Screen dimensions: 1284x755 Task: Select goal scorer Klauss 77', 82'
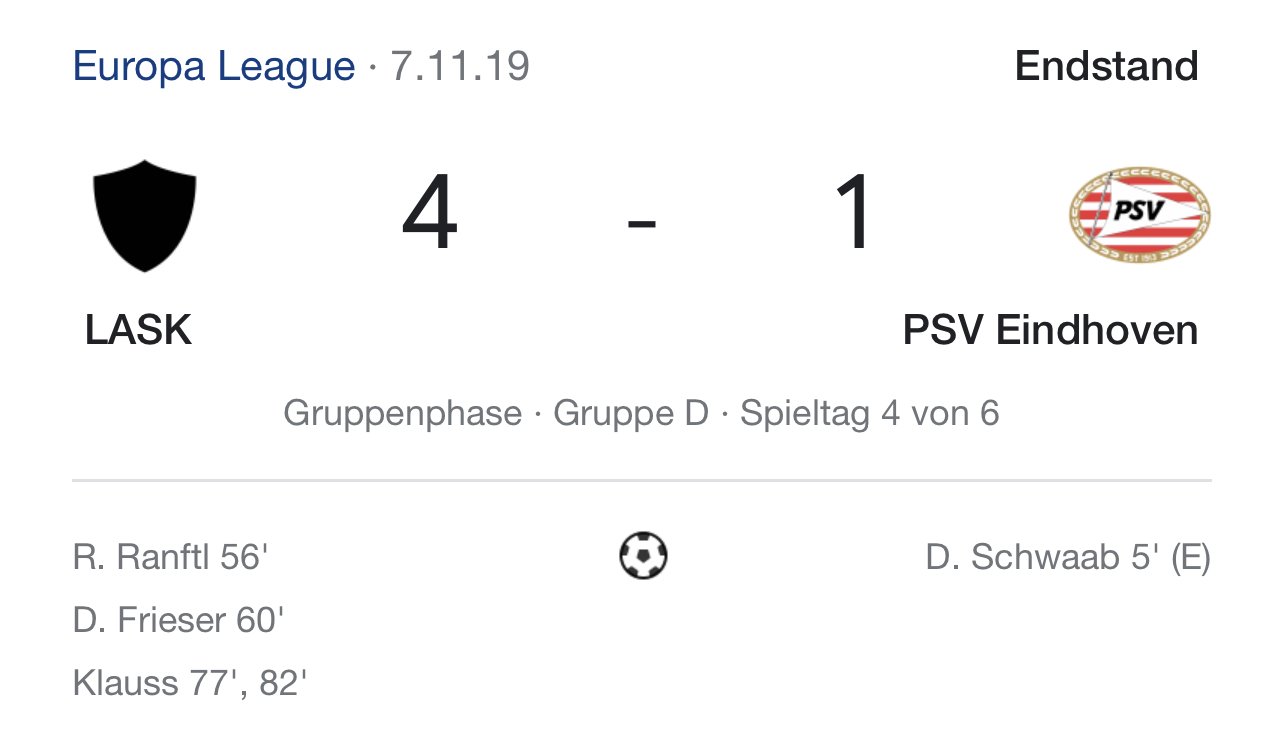point(189,684)
